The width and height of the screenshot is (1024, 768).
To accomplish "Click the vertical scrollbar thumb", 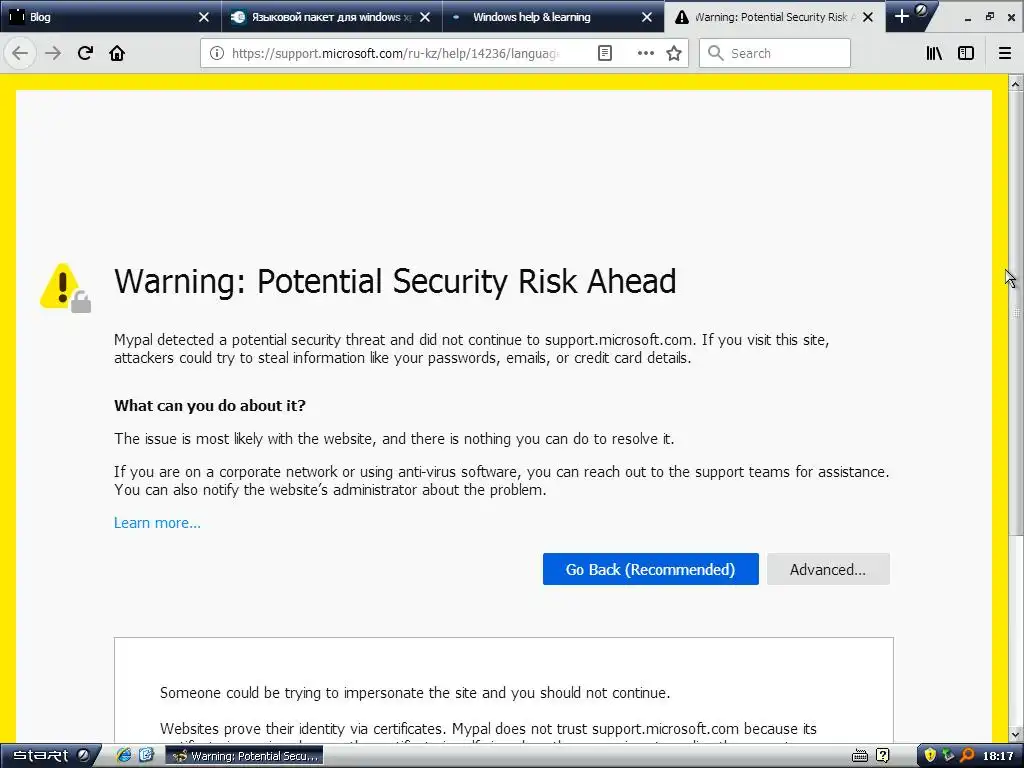I will tap(1015, 313).
